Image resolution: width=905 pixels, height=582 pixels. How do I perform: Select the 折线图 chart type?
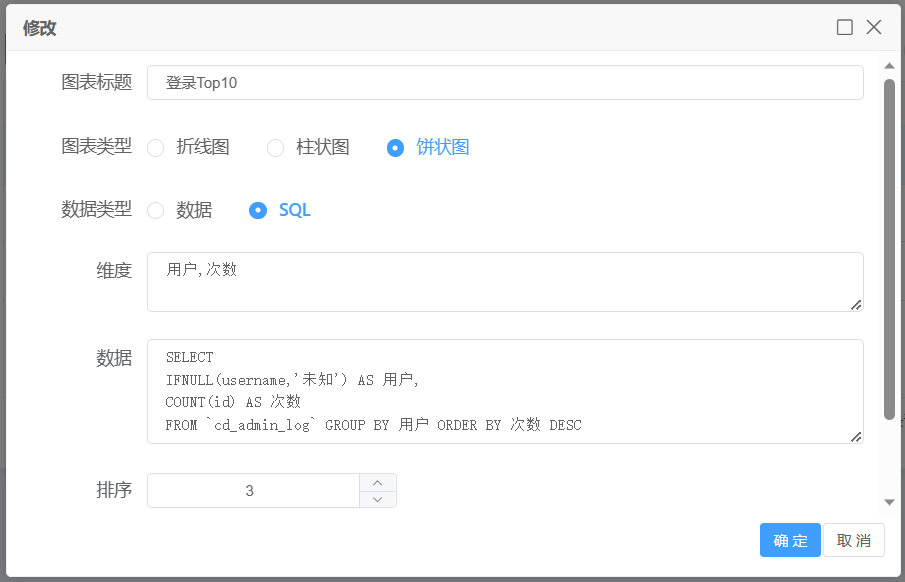tap(156, 148)
